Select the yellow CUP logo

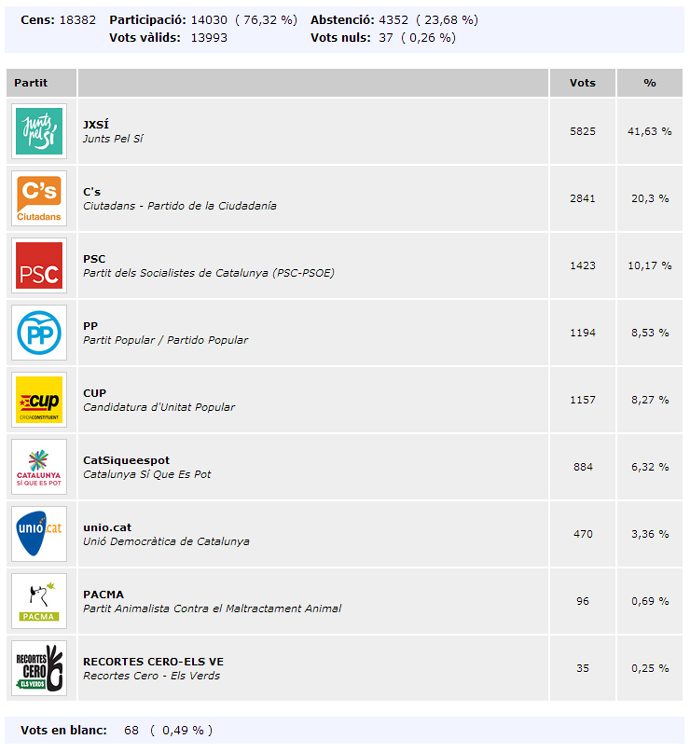40,399
